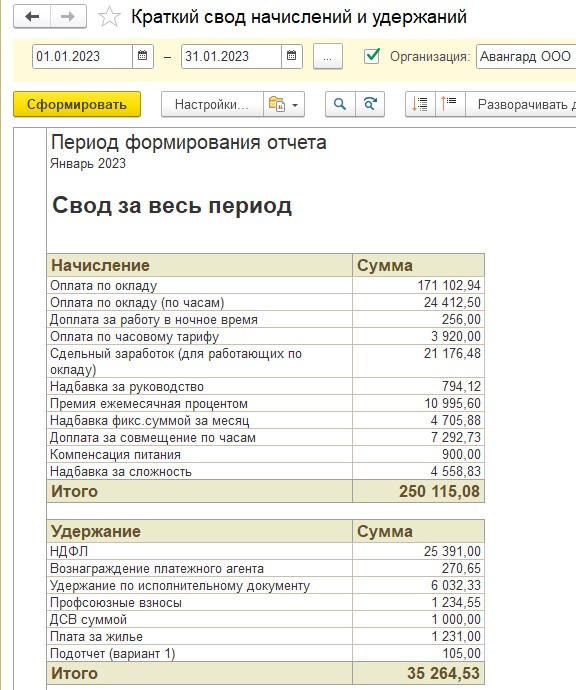Add report to favorites with star icon
Image resolution: width=576 pixels, height=690 pixels.
pyautogui.click(x=109, y=17)
